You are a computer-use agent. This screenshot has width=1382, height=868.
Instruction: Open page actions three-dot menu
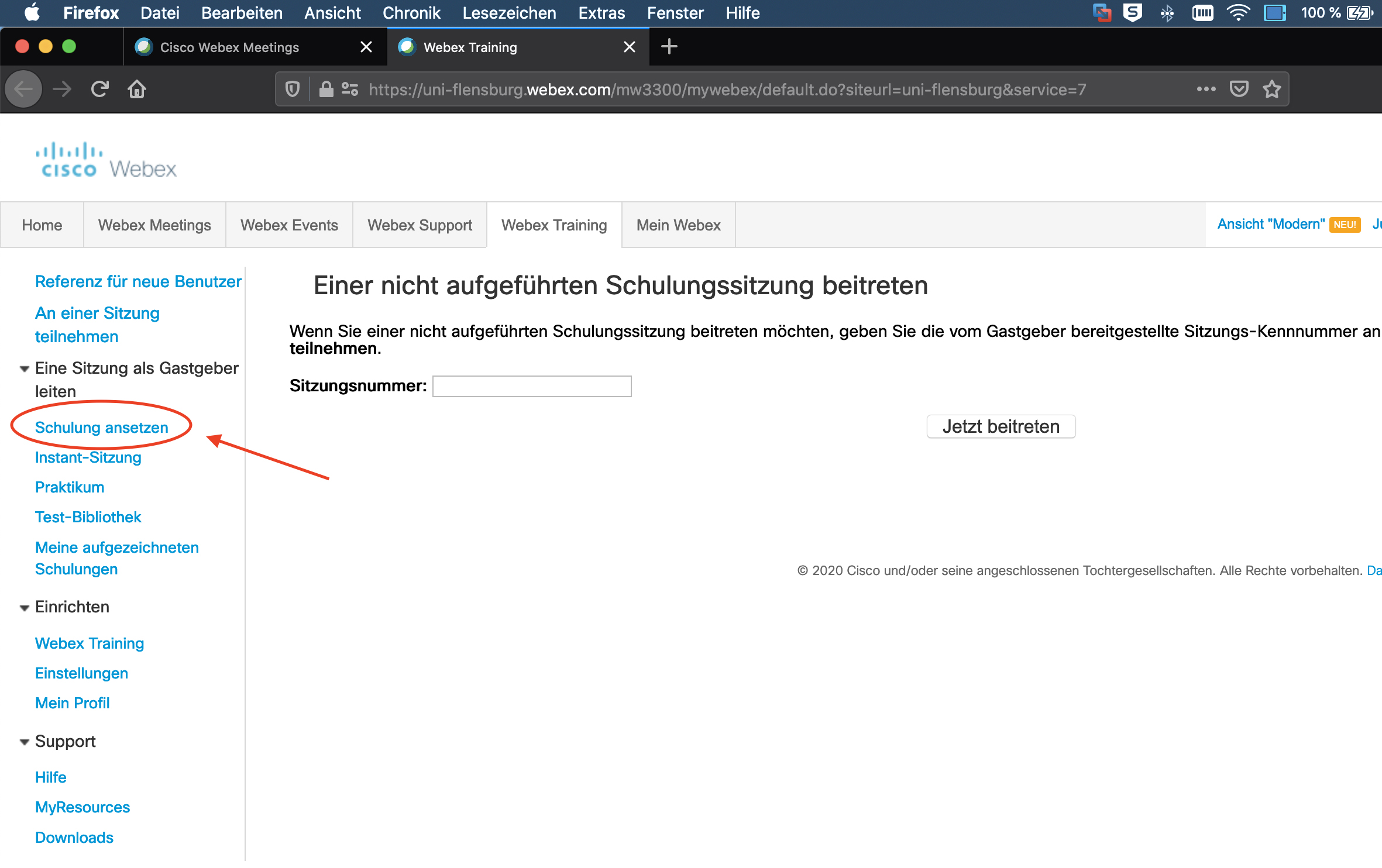[x=1206, y=89]
